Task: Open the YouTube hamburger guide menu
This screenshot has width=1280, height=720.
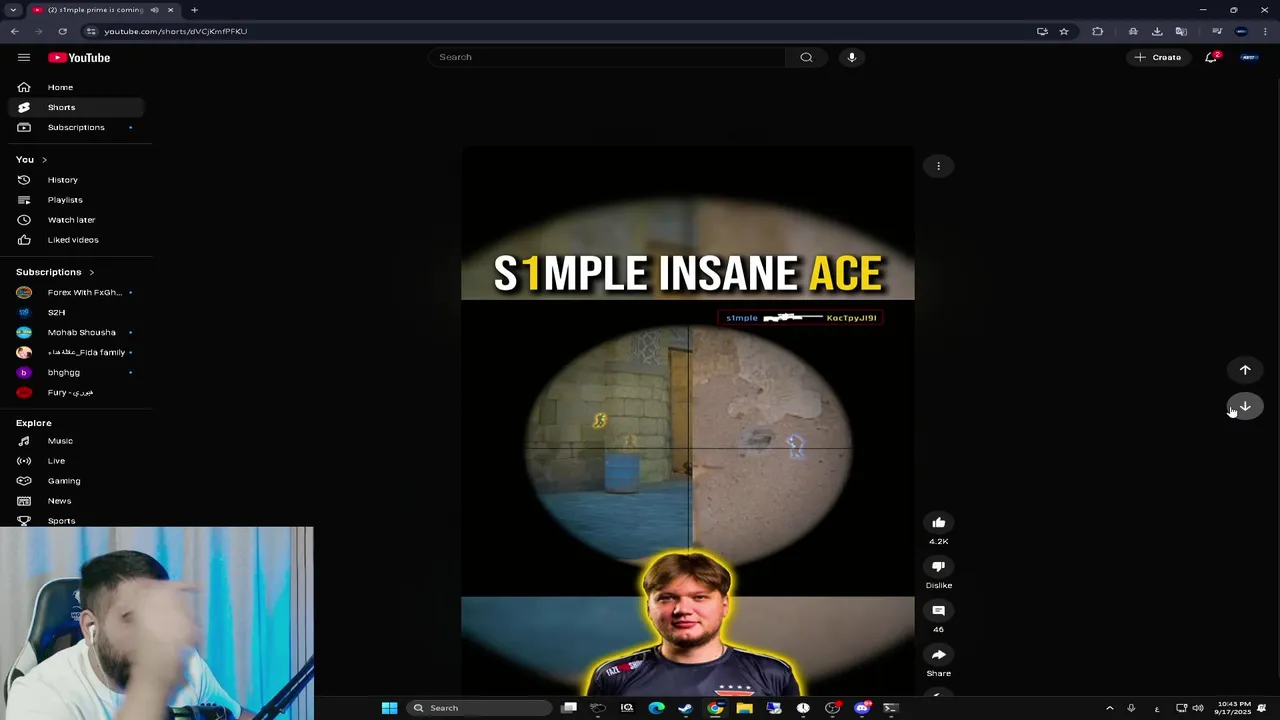Action: (x=24, y=57)
